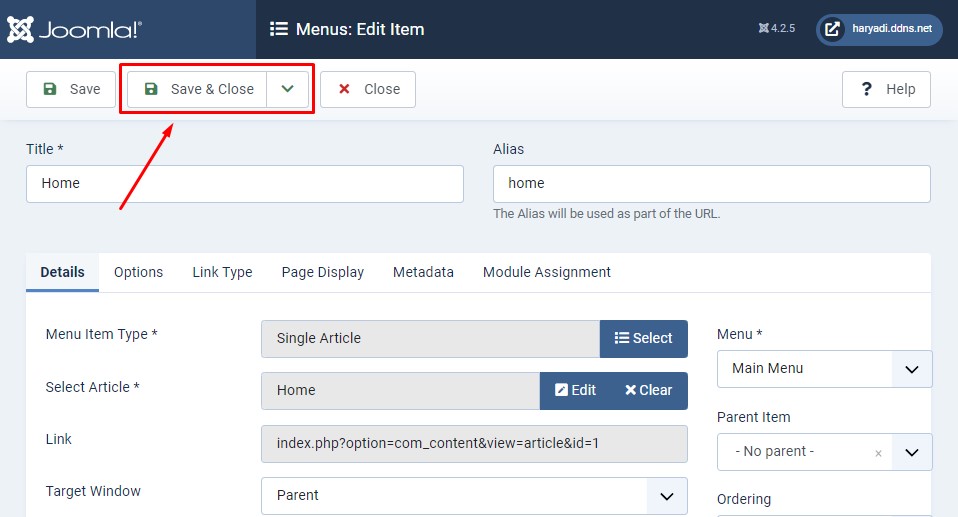Expand the Save & Close dropdown arrow

tap(288, 89)
